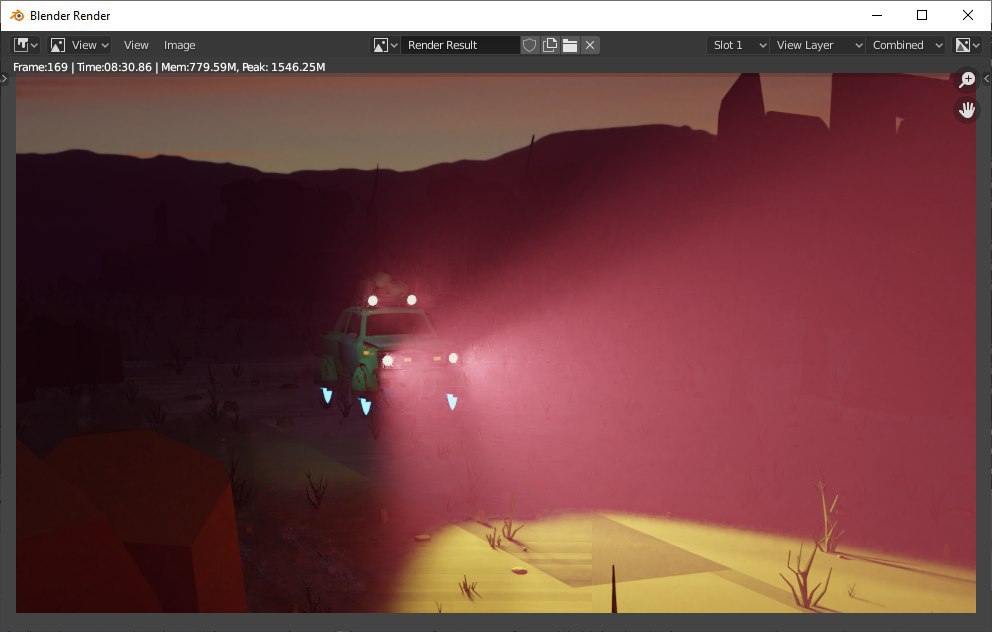Click the Render Result name field

(460, 45)
